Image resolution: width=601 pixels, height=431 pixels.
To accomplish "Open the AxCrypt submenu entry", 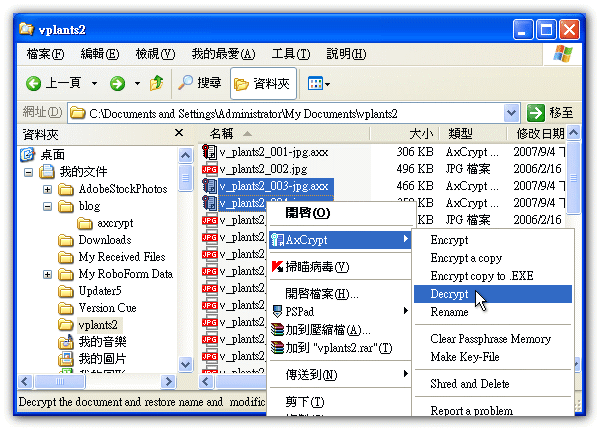I will [x=340, y=240].
